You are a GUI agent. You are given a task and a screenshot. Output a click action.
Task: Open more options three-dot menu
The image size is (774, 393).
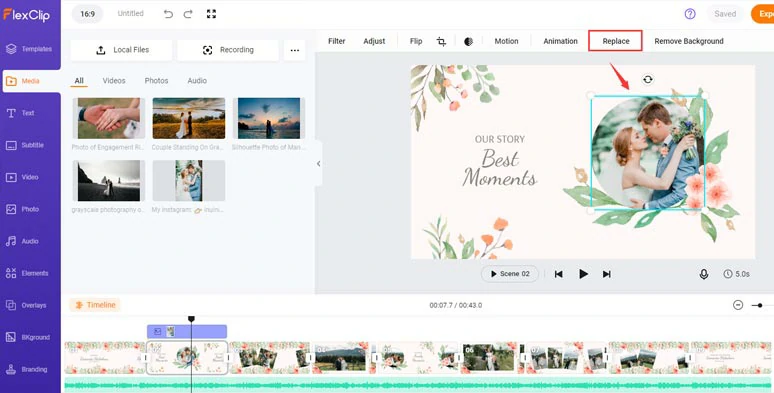point(295,50)
